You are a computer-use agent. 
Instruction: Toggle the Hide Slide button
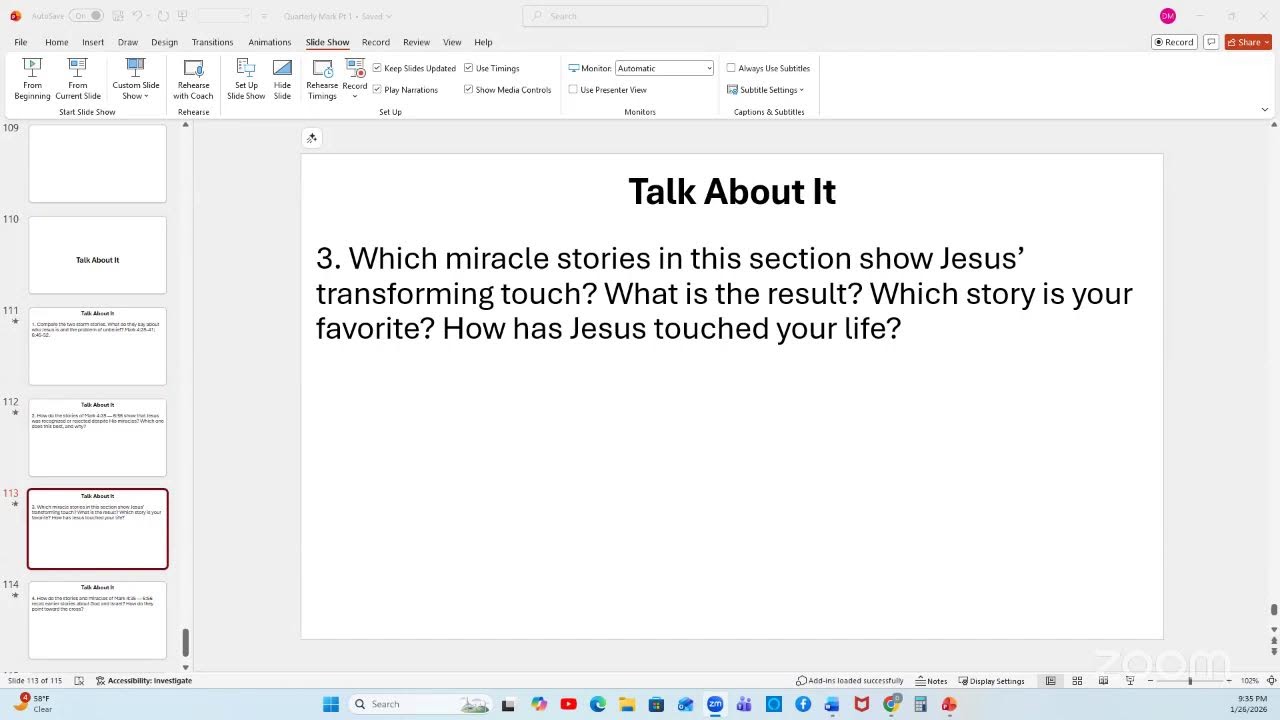282,79
